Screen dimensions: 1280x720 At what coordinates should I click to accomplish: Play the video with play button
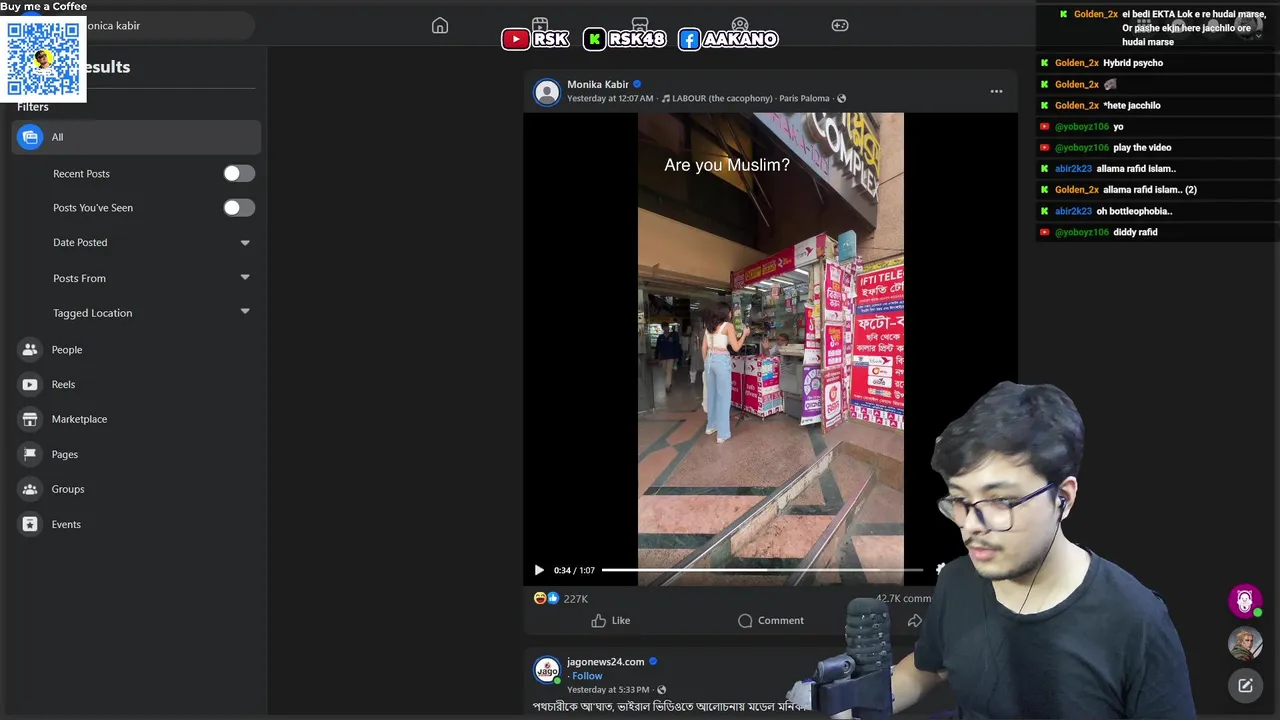coord(539,570)
